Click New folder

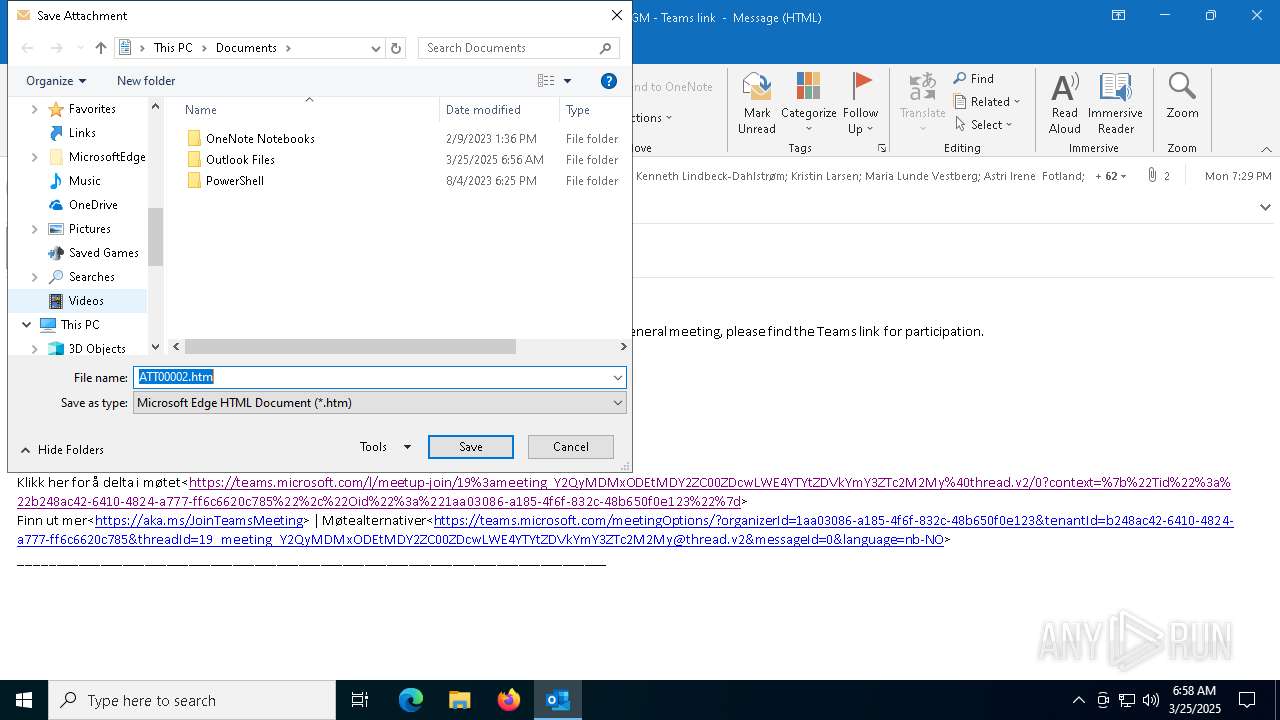coord(146,81)
